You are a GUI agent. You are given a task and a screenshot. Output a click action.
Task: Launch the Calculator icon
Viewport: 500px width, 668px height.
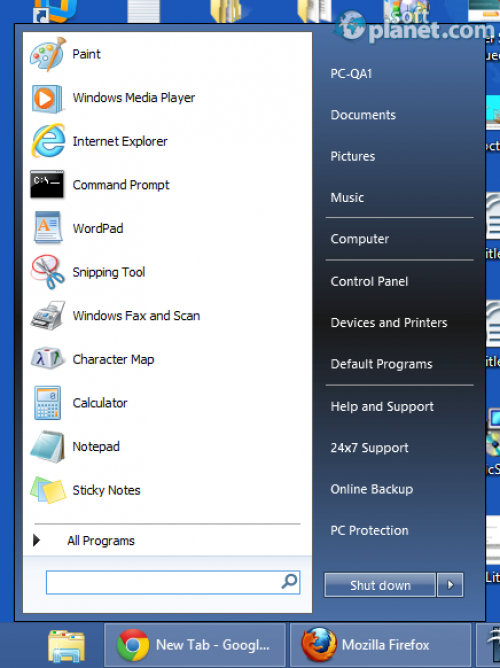pos(48,403)
